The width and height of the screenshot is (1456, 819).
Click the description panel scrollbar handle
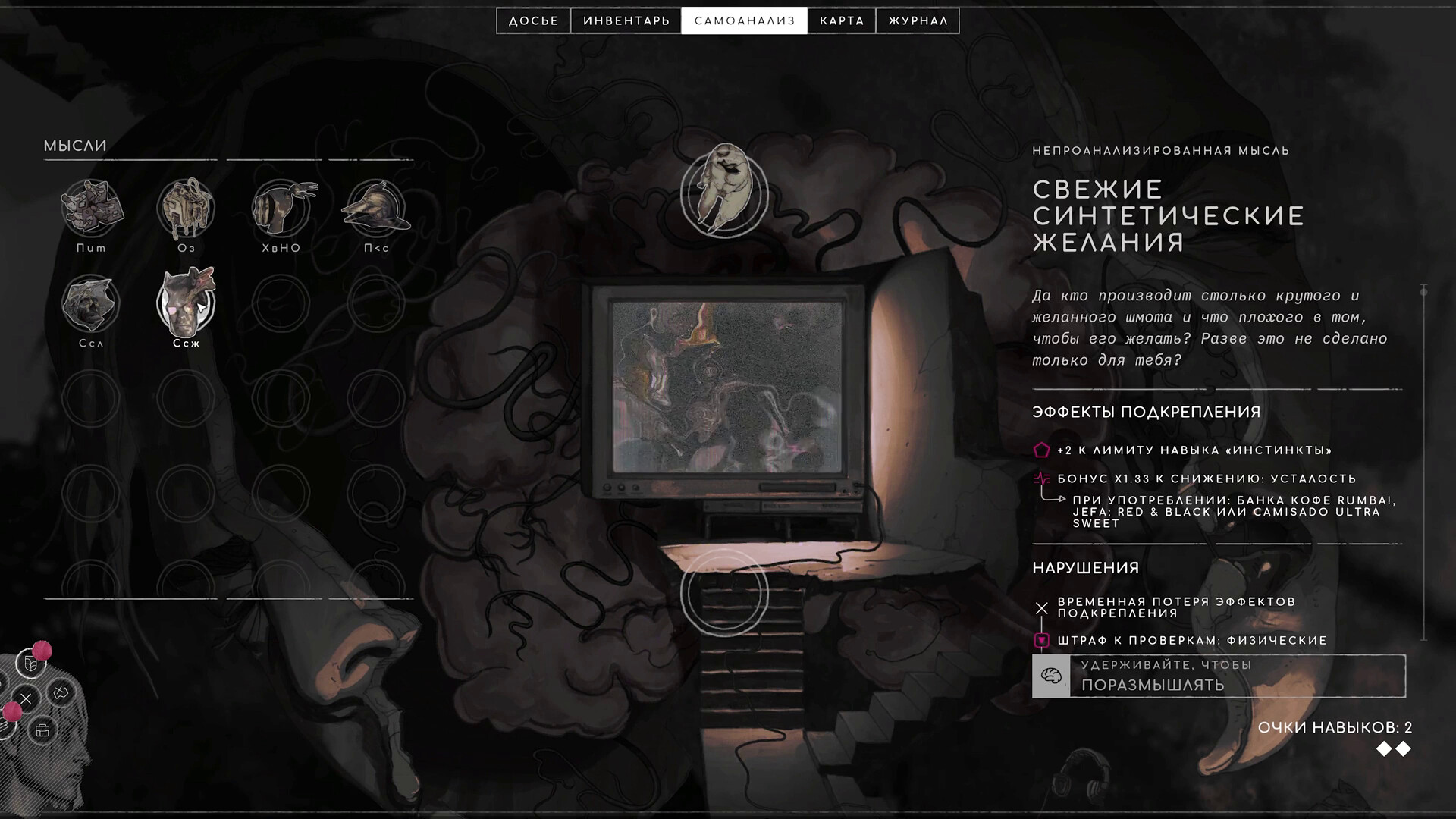click(1423, 292)
